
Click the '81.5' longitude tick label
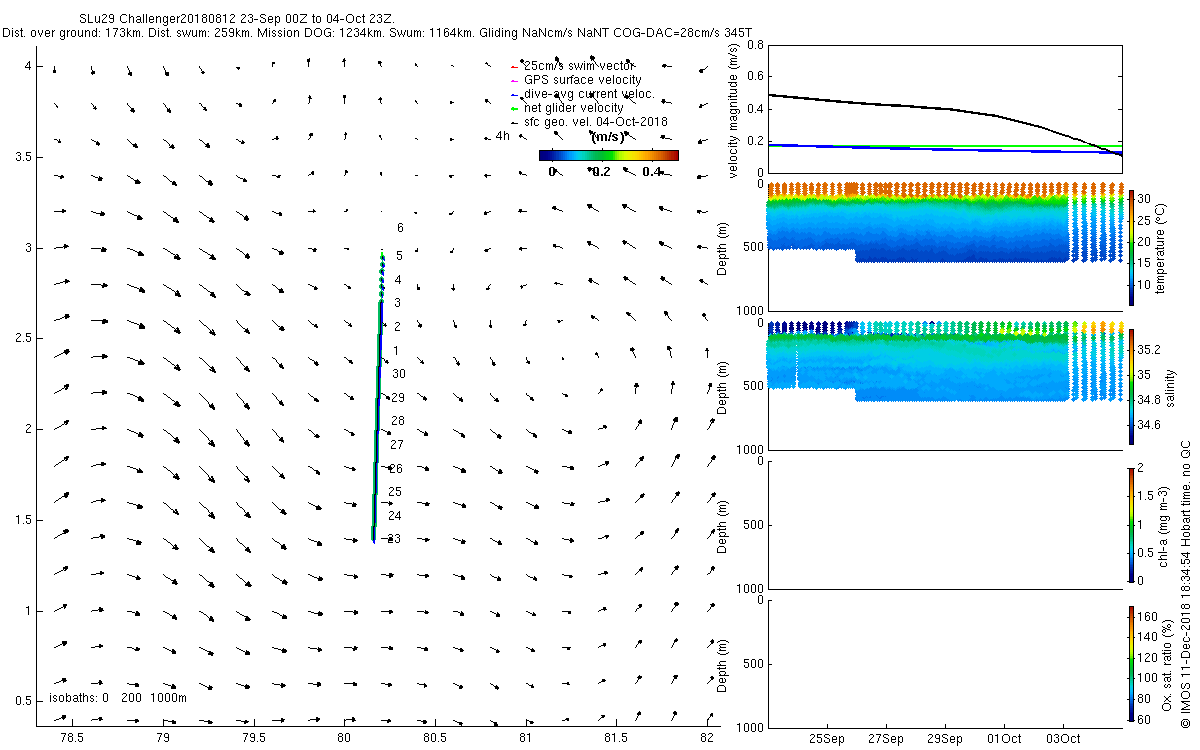coord(617,739)
